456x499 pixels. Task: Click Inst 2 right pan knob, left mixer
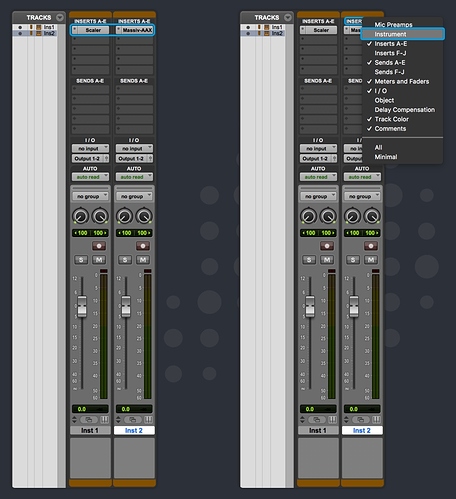144,216
